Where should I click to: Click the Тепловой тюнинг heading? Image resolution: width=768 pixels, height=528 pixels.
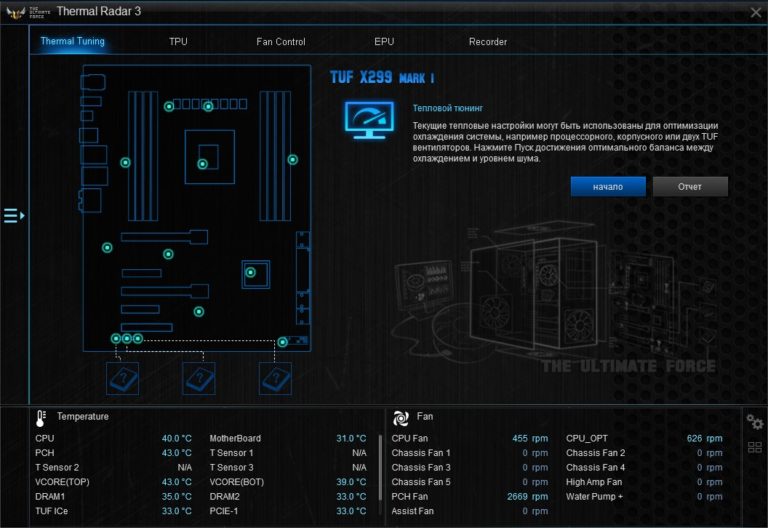(x=448, y=108)
